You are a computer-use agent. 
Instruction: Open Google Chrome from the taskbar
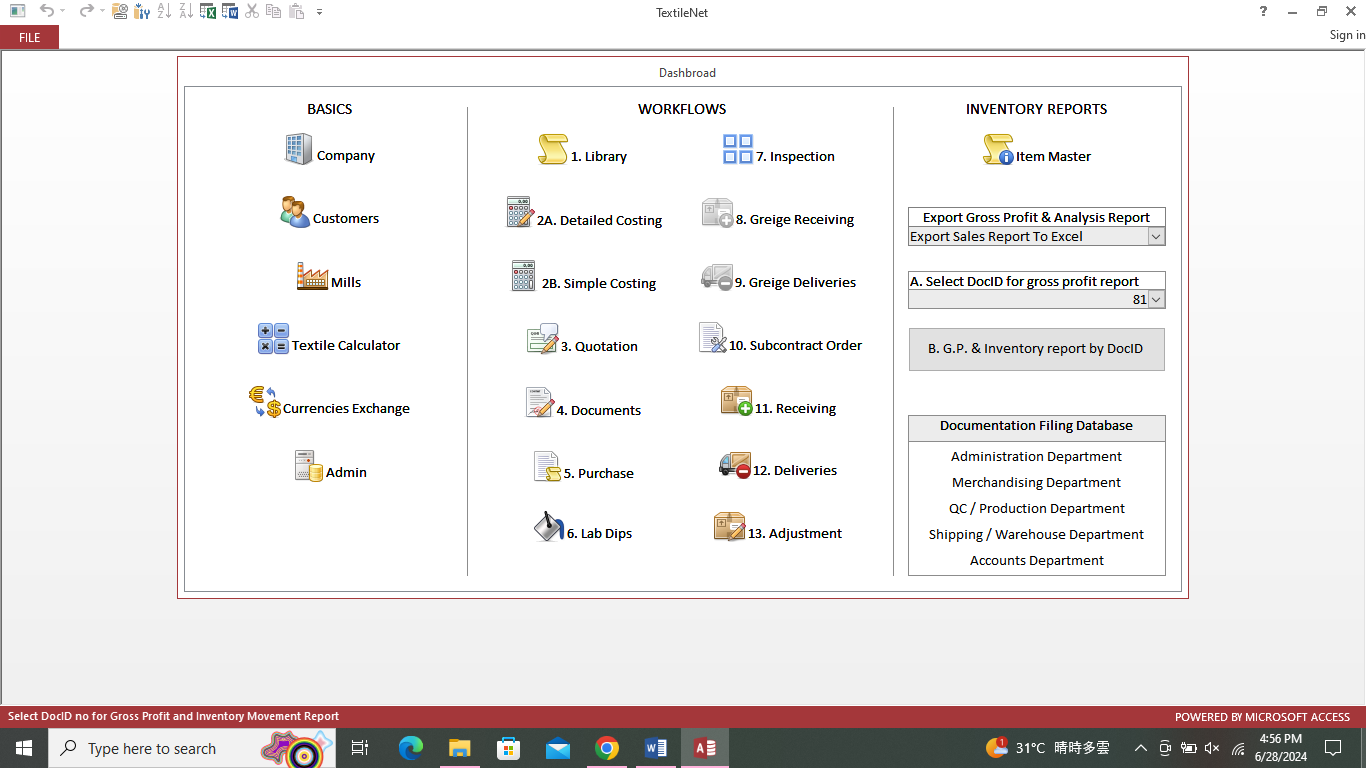pyautogui.click(x=606, y=748)
